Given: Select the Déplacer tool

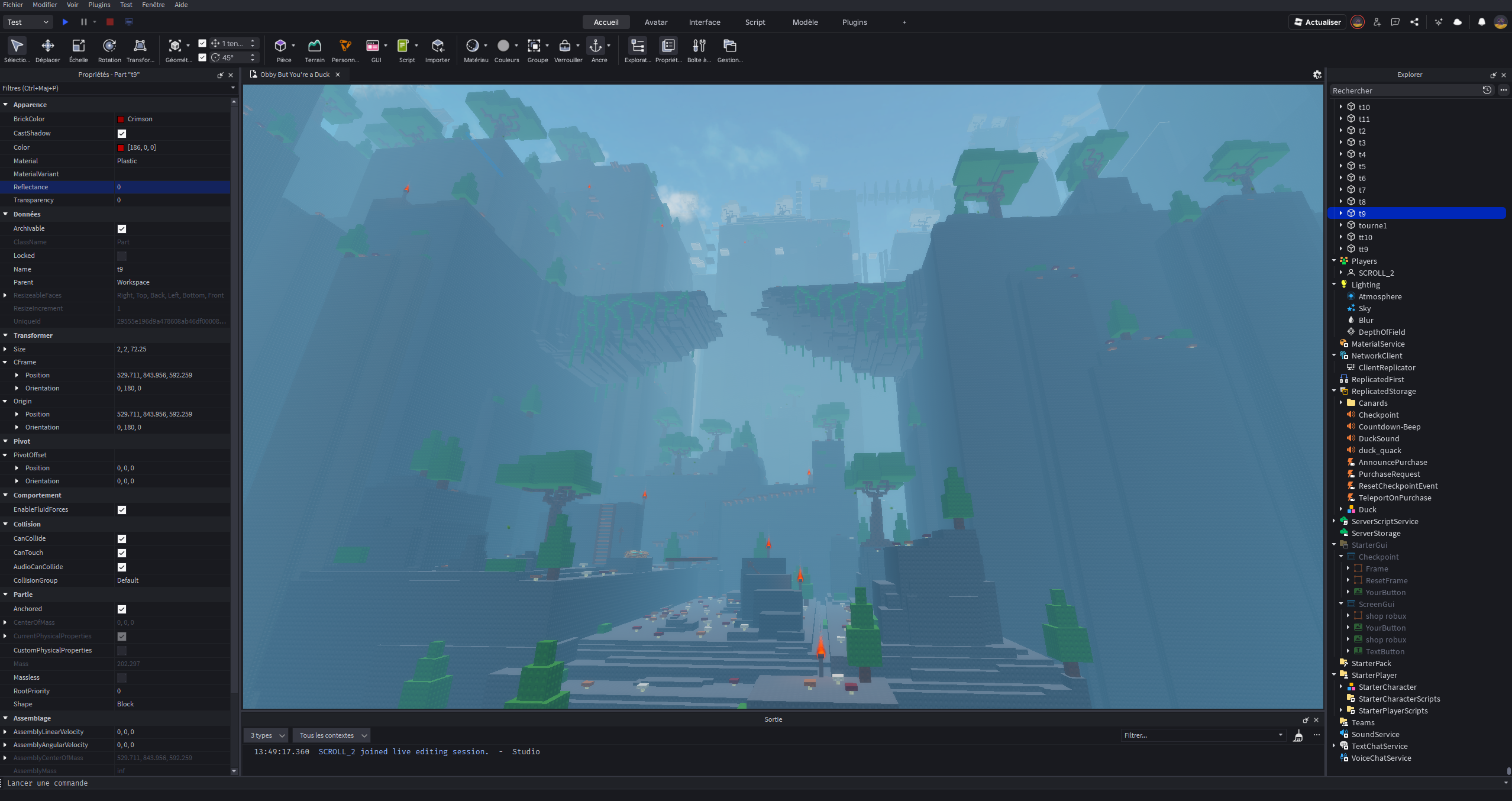Looking at the screenshot, I should click(48, 50).
